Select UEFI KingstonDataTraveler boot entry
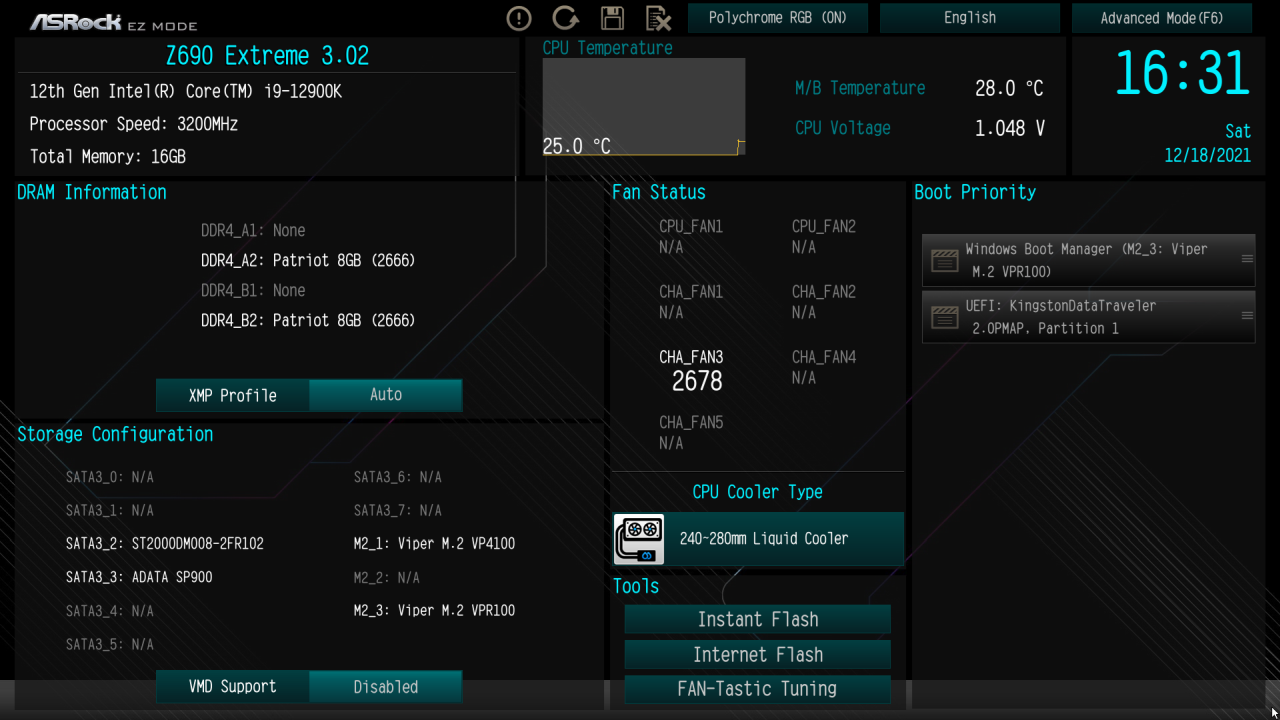The width and height of the screenshot is (1280, 720). (x=1088, y=317)
